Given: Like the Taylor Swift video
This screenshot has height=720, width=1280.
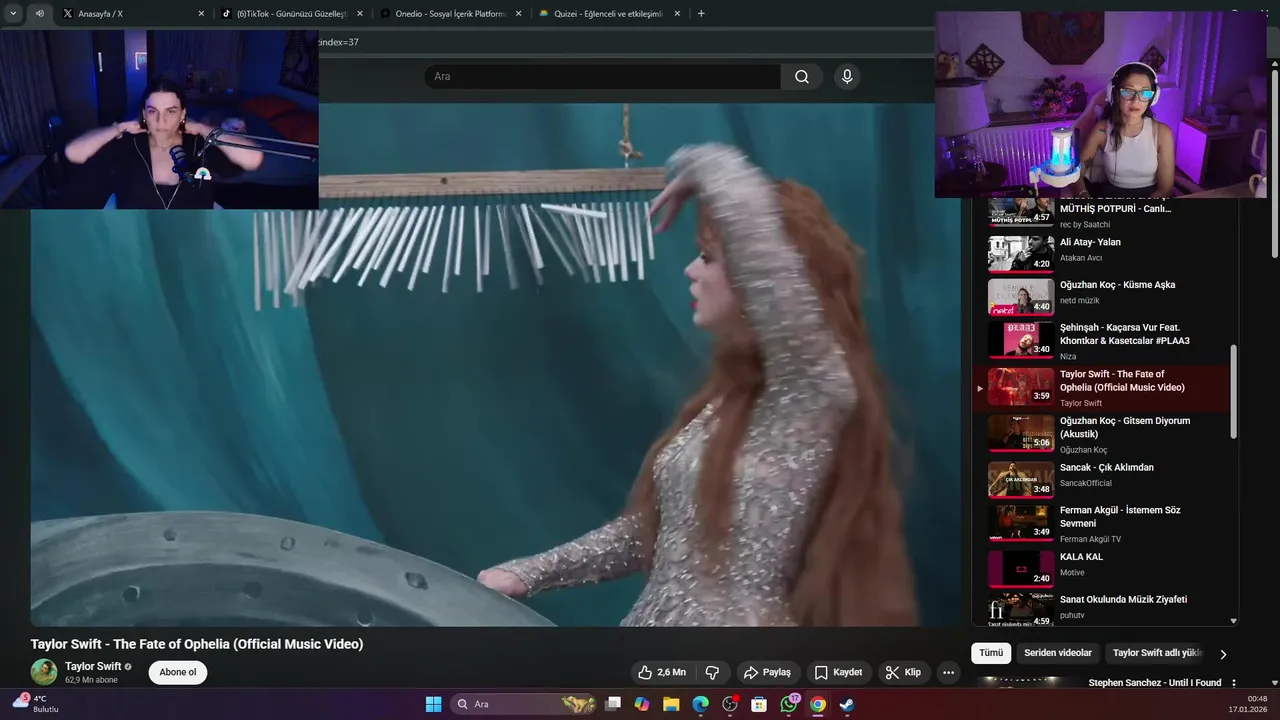Looking at the screenshot, I should [662, 672].
